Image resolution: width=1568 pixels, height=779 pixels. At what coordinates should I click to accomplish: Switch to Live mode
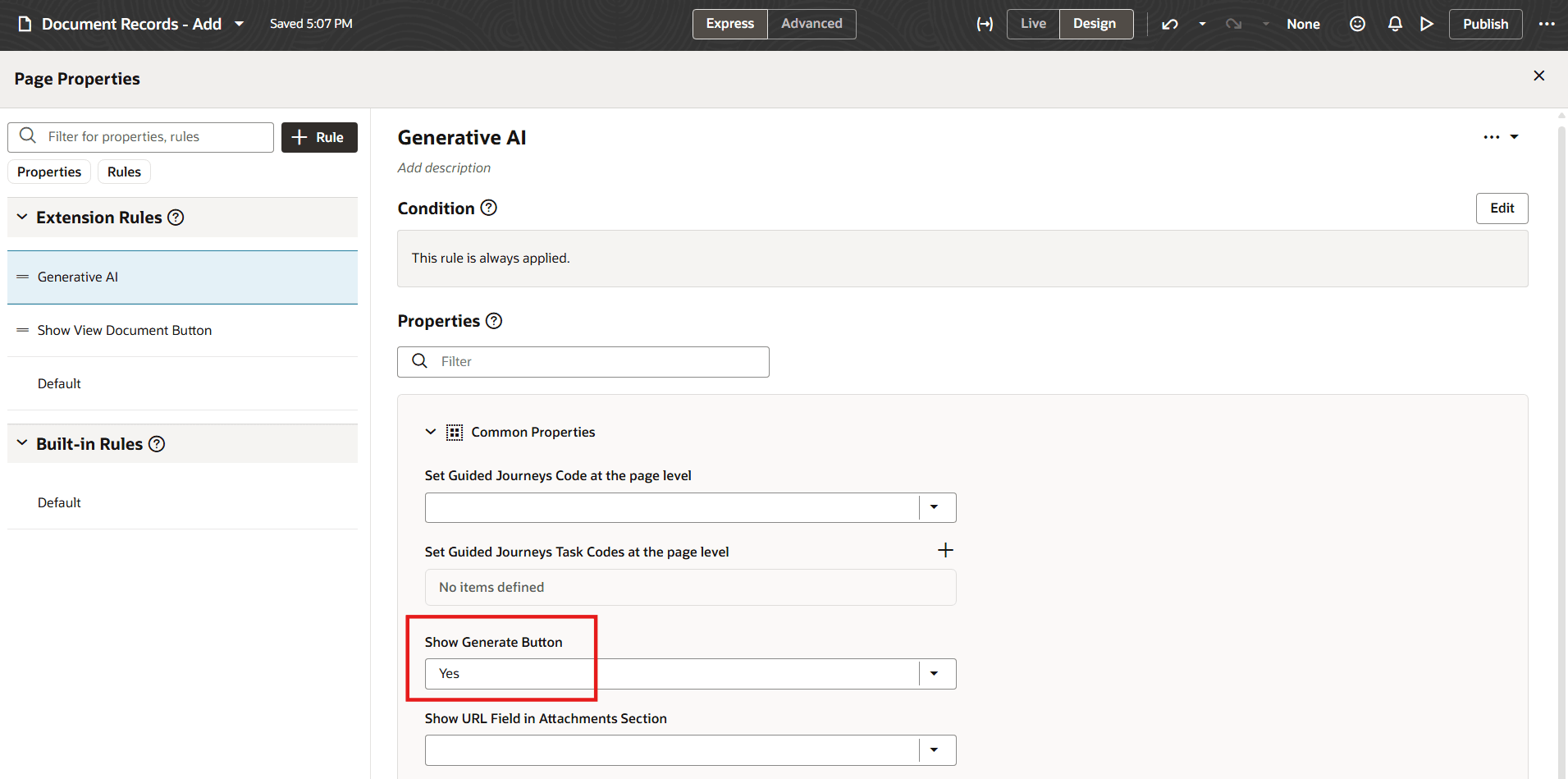pos(1033,24)
